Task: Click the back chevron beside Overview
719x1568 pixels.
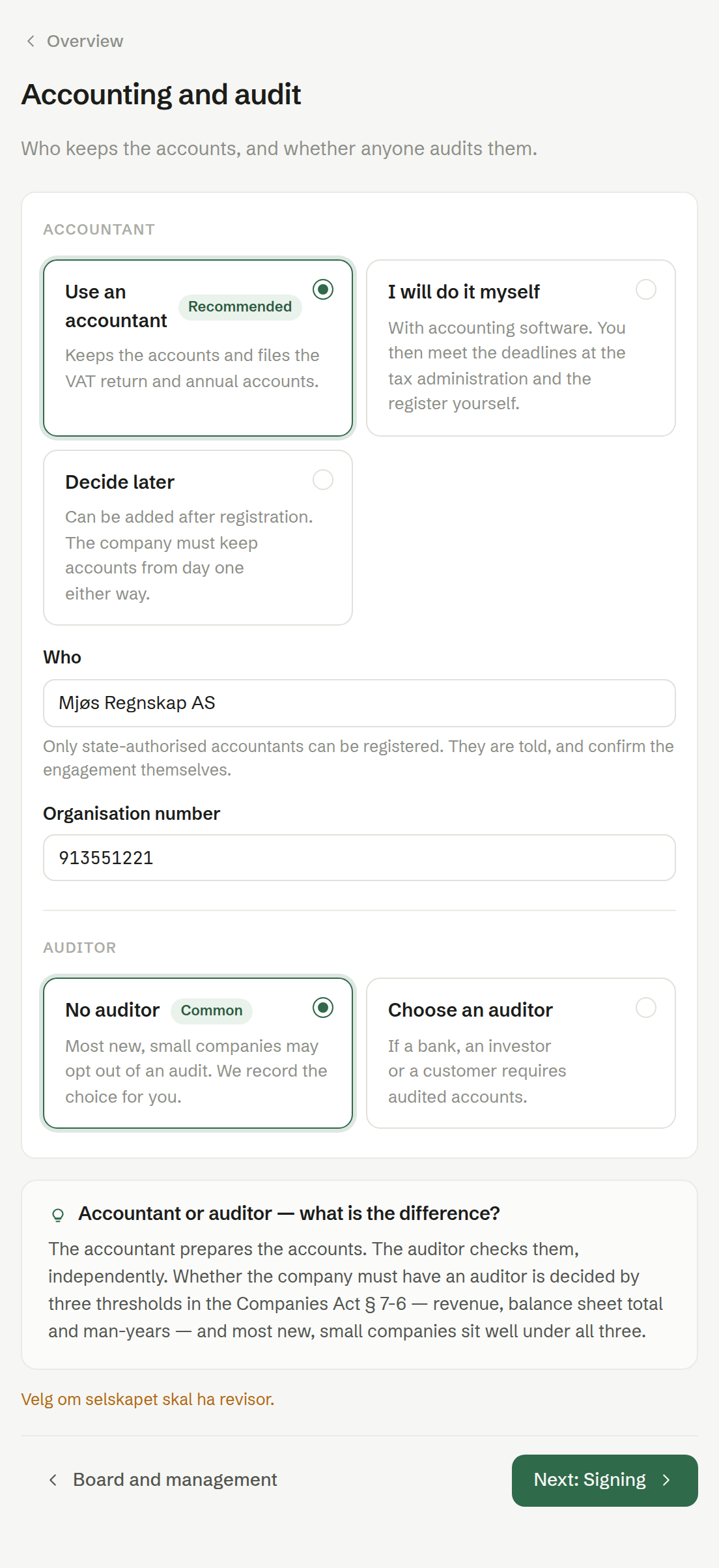Action: (x=31, y=41)
